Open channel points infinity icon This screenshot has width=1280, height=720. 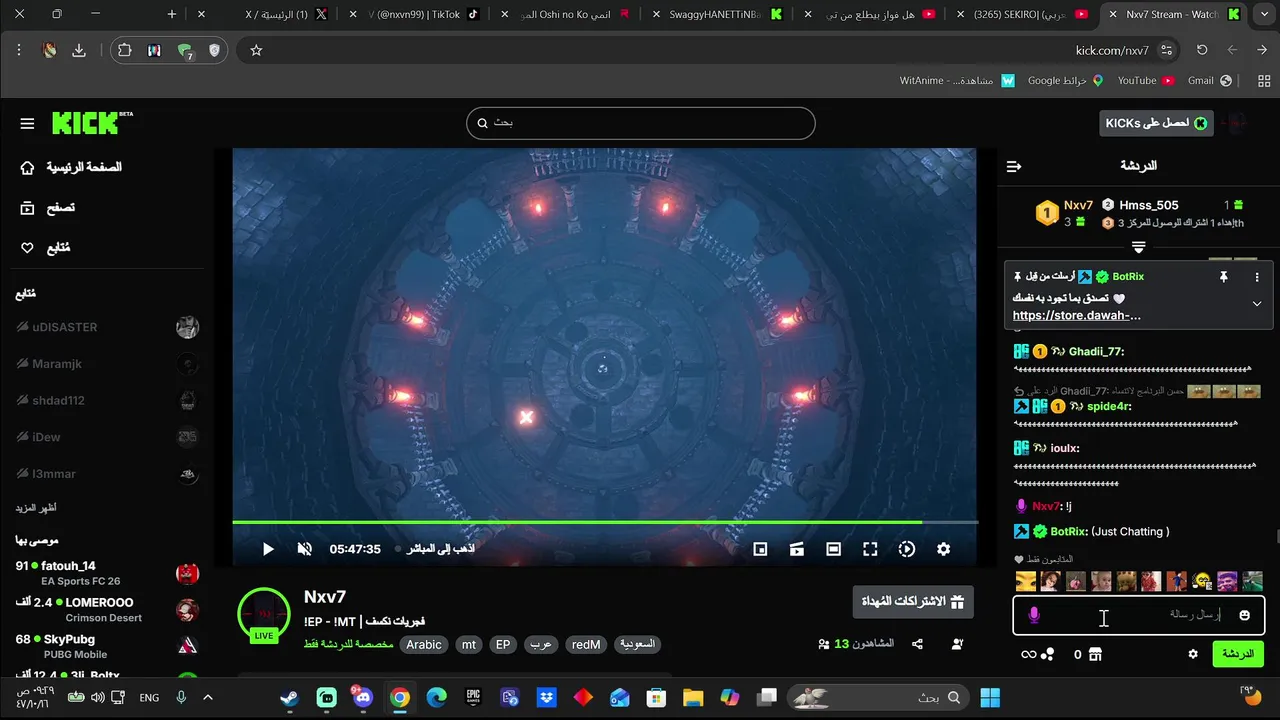tap(1028, 654)
